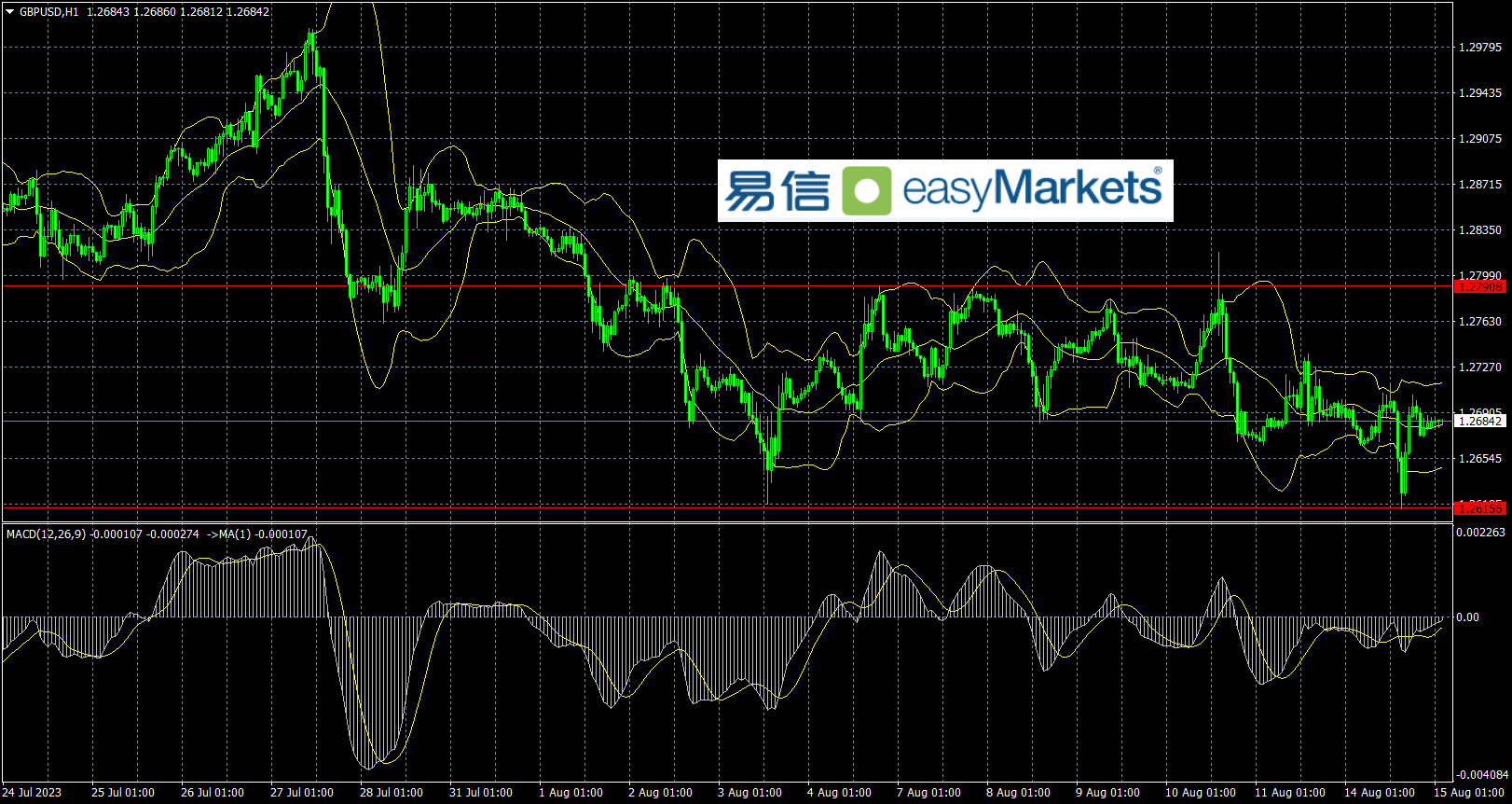Click the 25 Jul 01:00 time label
Viewport: 1512px width, 804px height.
tap(123, 793)
